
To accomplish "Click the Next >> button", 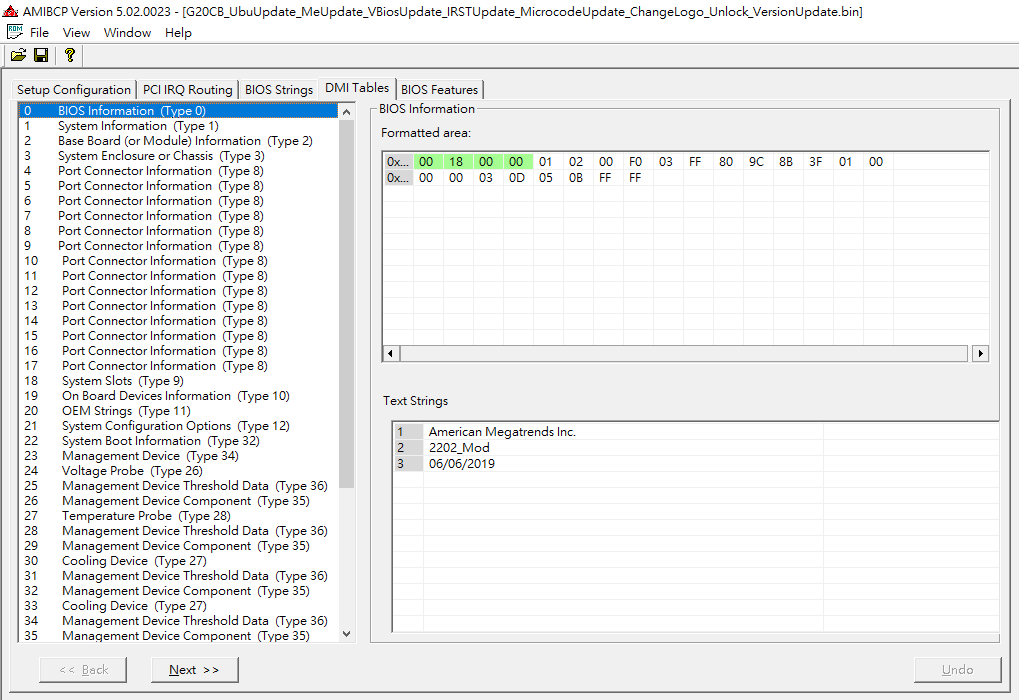I will click(x=194, y=669).
